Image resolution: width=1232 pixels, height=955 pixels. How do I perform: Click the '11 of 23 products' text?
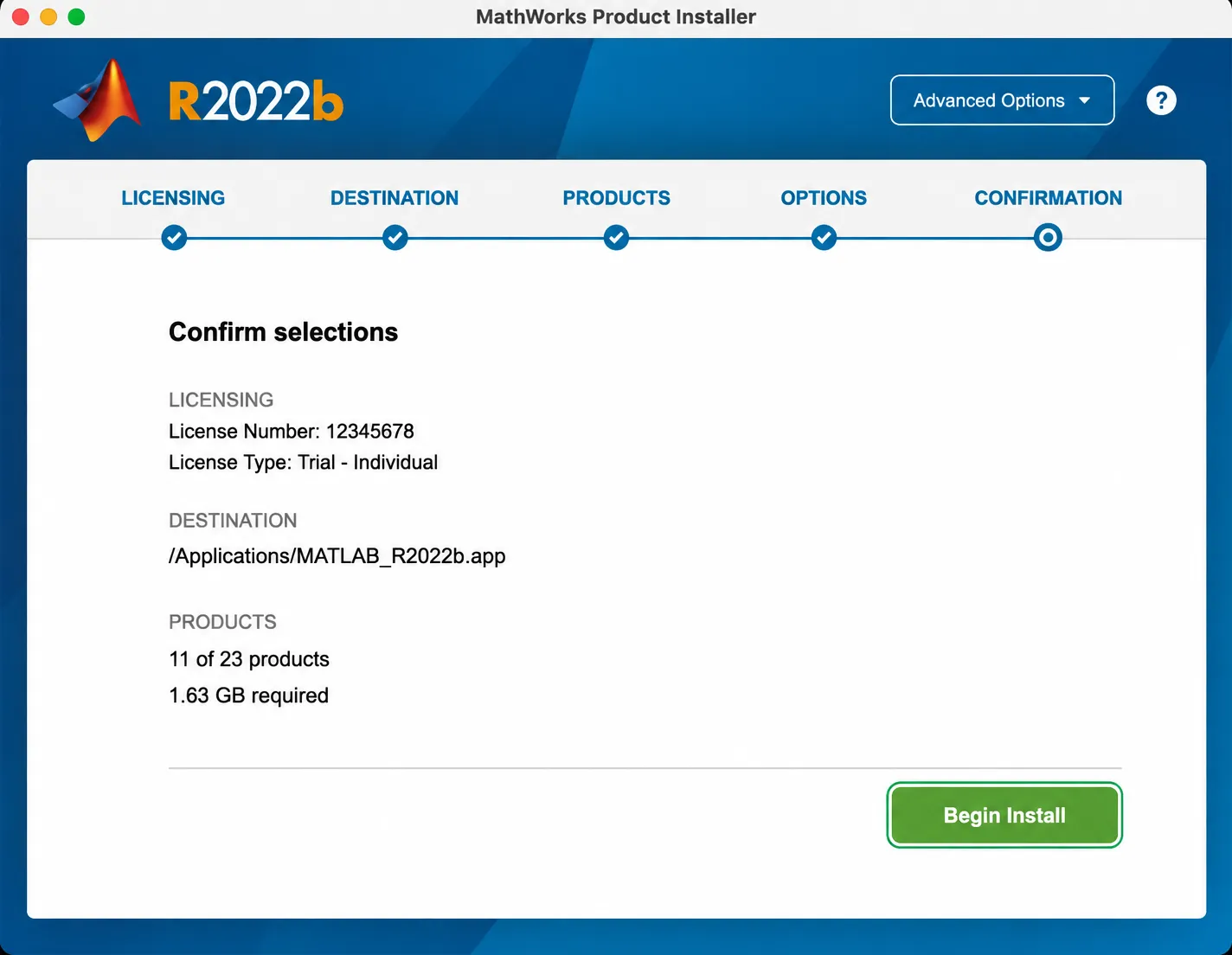click(249, 659)
